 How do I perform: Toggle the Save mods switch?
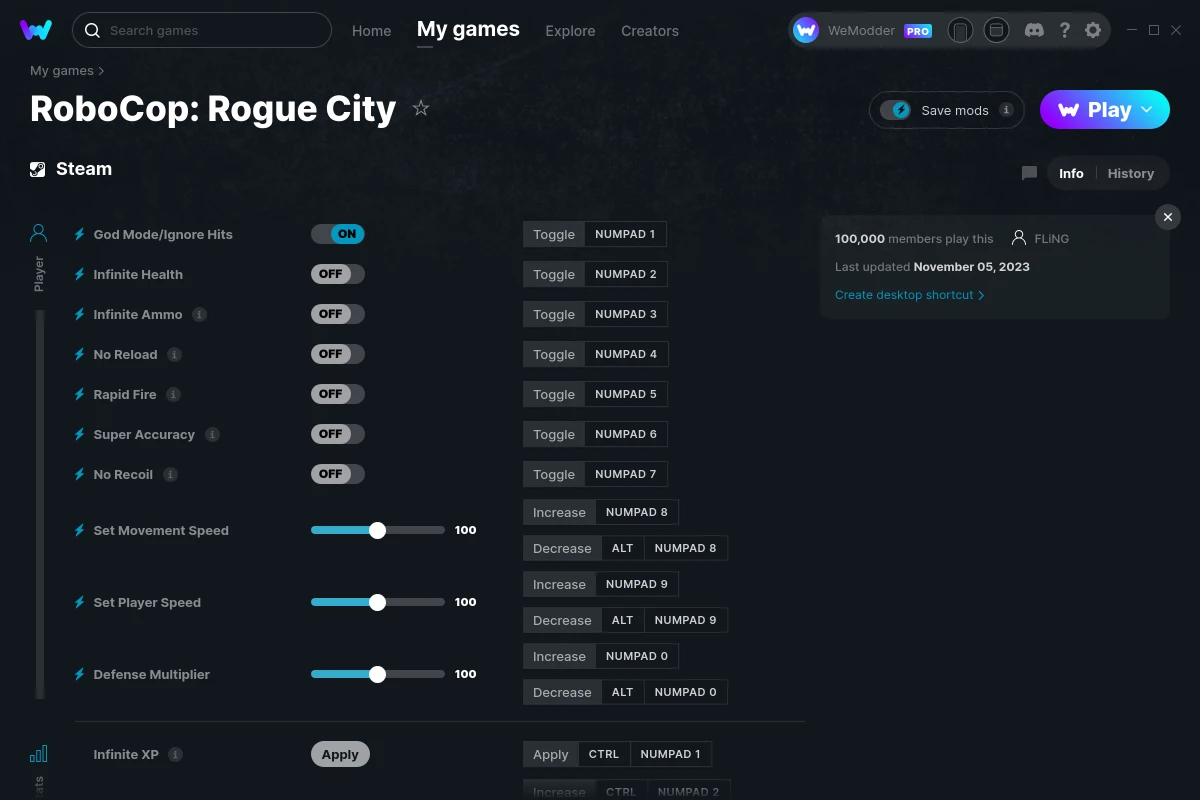[896, 110]
